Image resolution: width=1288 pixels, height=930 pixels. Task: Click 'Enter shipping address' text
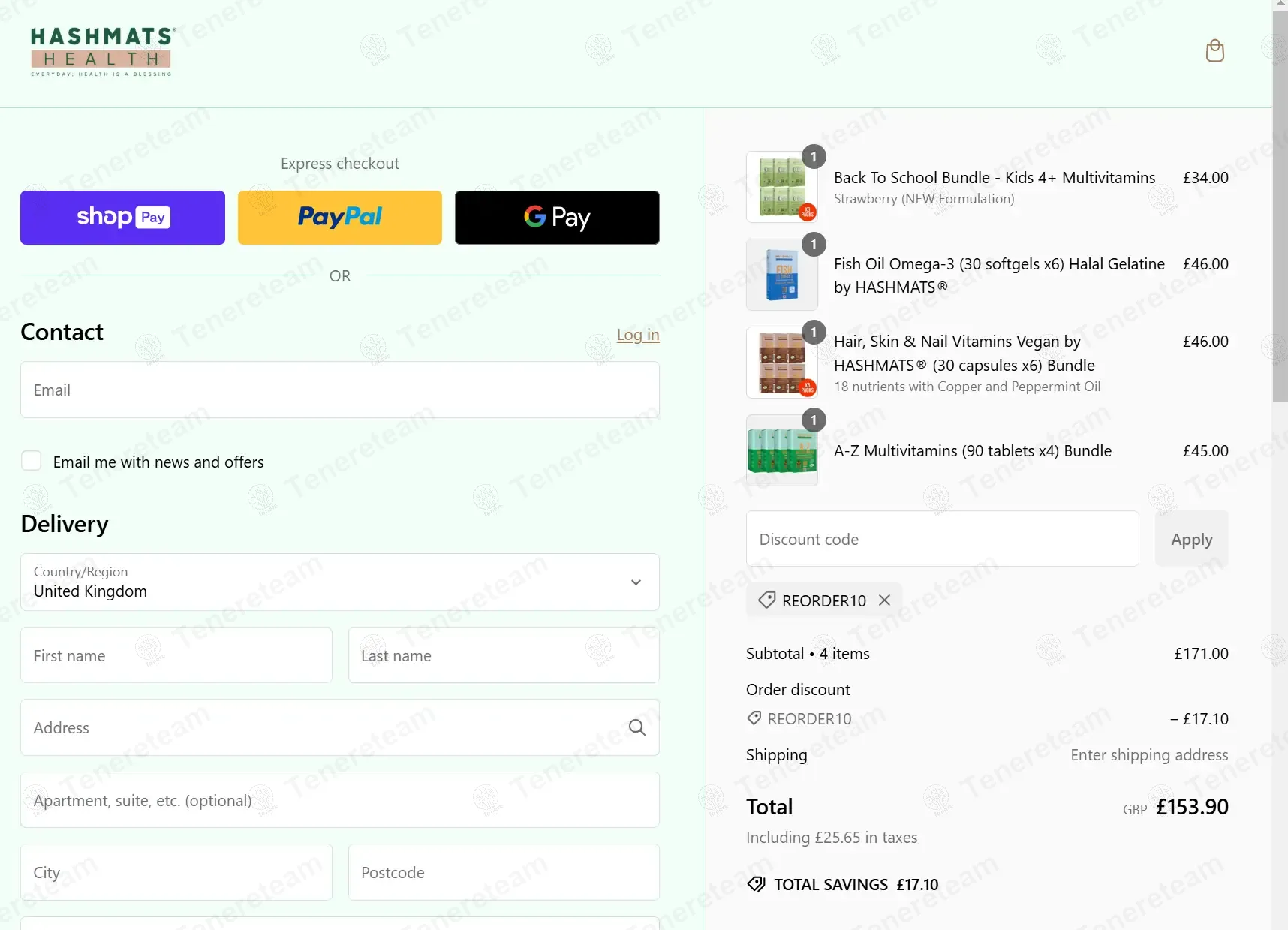click(1149, 755)
